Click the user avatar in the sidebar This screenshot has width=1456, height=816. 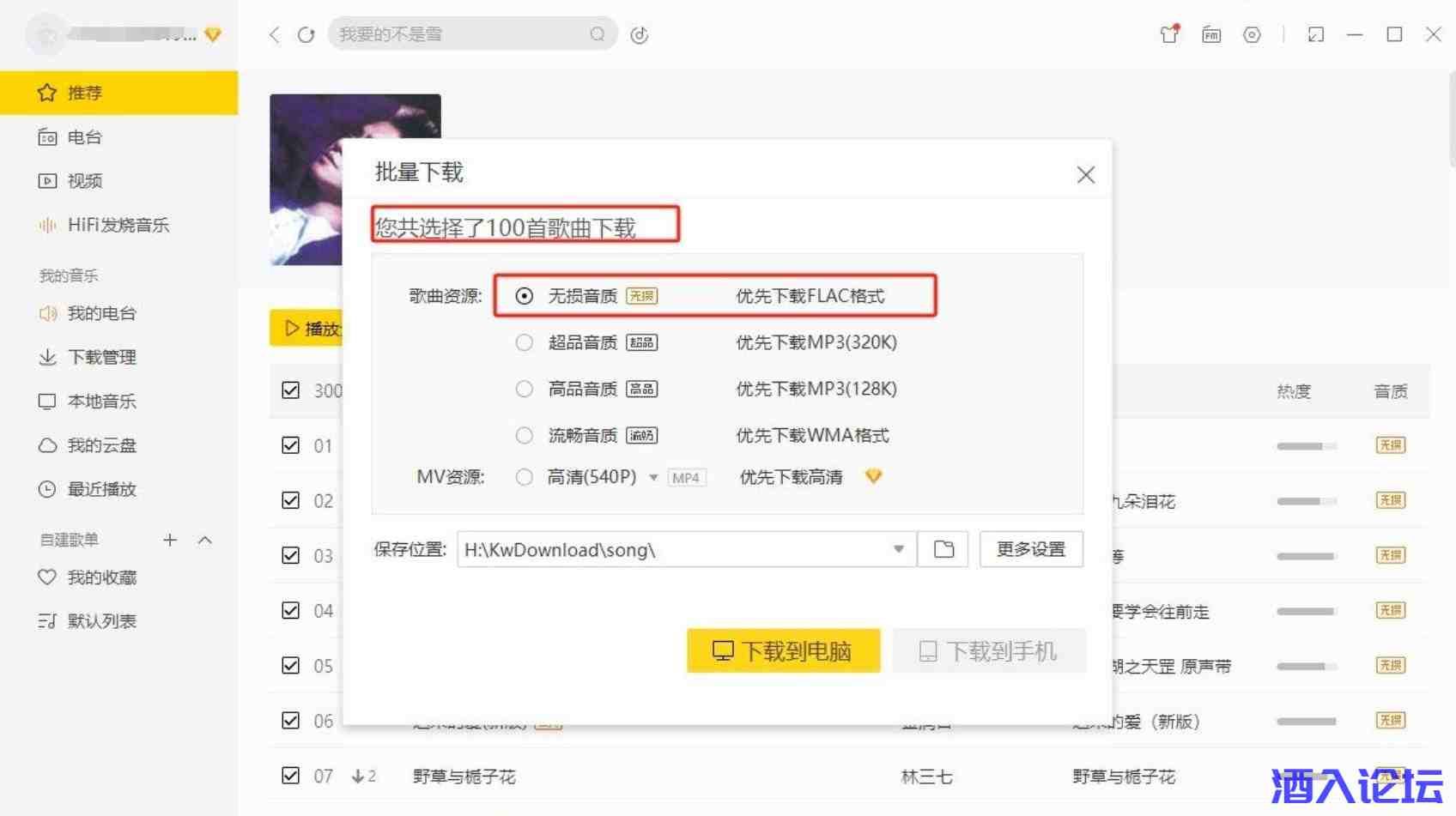pyautogui.click(x=47, y=34)
